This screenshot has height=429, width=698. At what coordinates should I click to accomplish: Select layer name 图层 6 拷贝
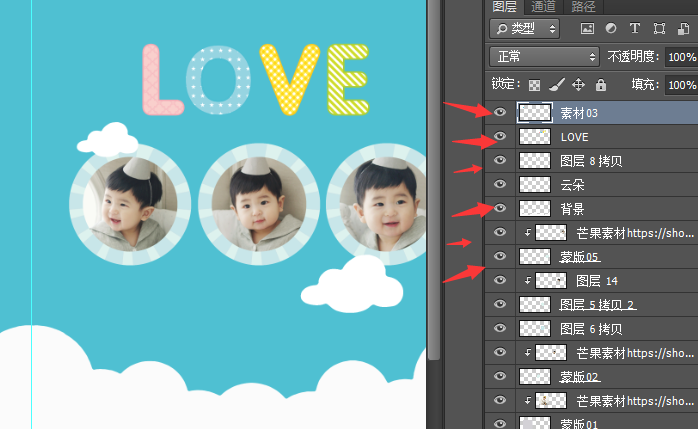tap(591, 329)
